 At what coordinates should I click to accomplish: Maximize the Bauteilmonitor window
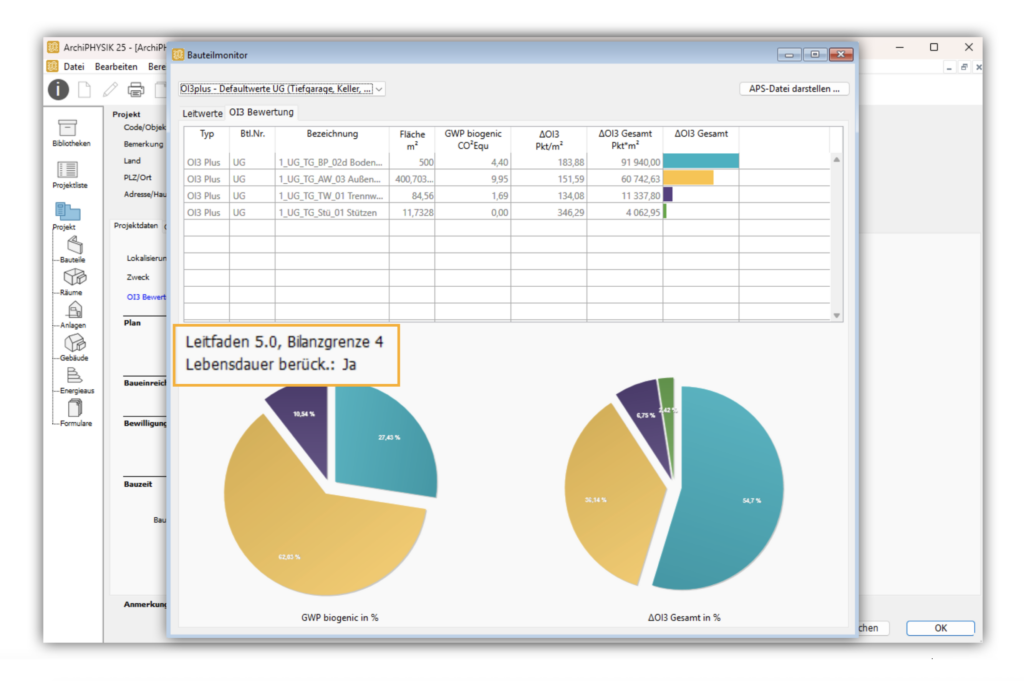click(x=814, y=55)
